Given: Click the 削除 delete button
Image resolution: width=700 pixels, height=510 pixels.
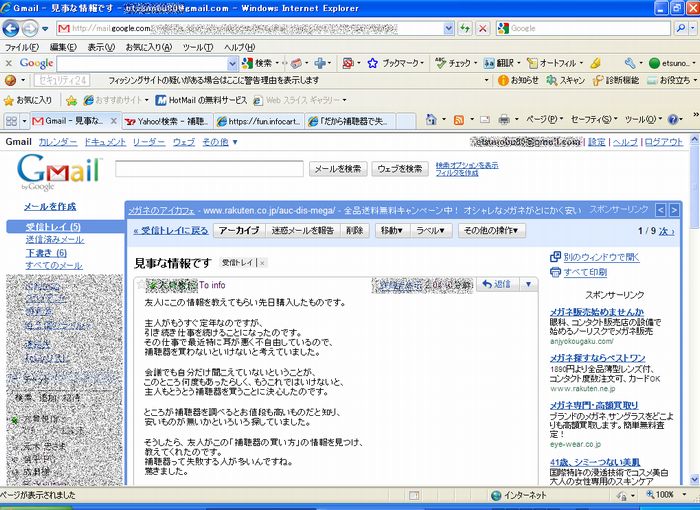Looking at the screenshot, I should (354, 230).
